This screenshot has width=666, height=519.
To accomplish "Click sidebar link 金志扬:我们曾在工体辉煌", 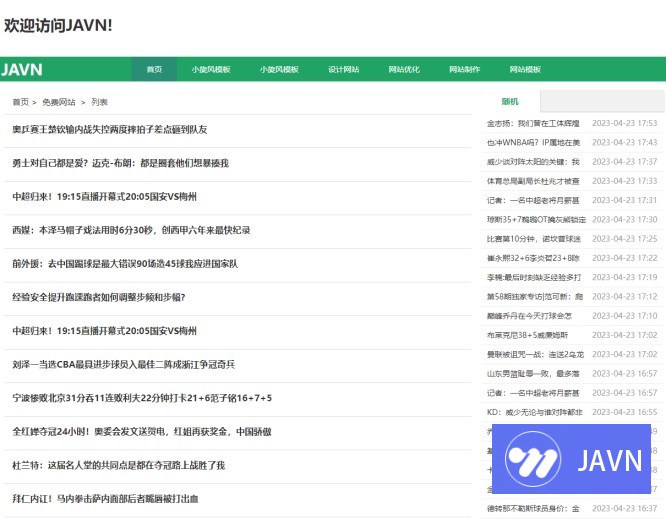I will [533, 123].
